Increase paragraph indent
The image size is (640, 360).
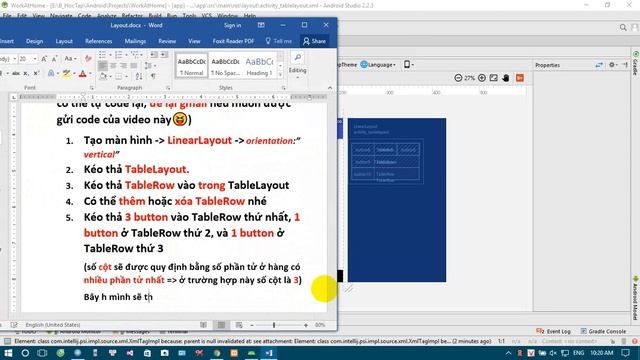[x=164, y=55]
